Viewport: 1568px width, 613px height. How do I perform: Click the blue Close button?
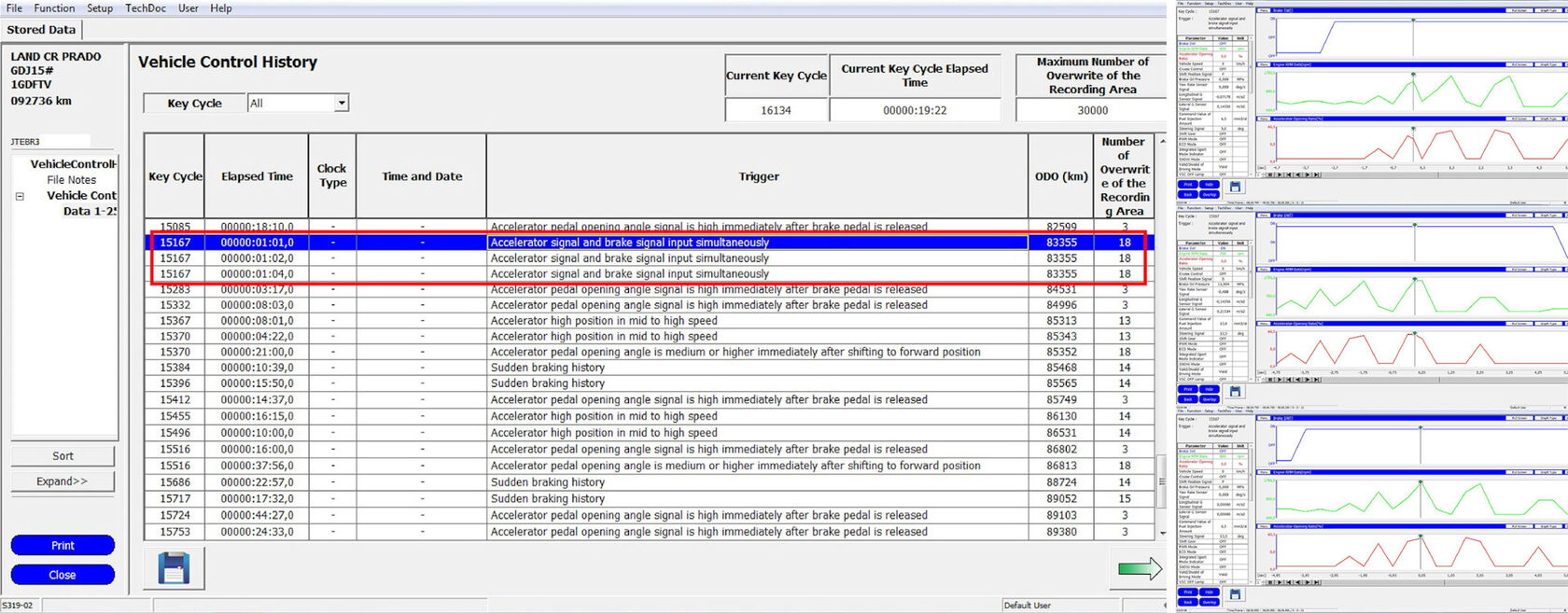pyautogui.click(x=63, y=575)
